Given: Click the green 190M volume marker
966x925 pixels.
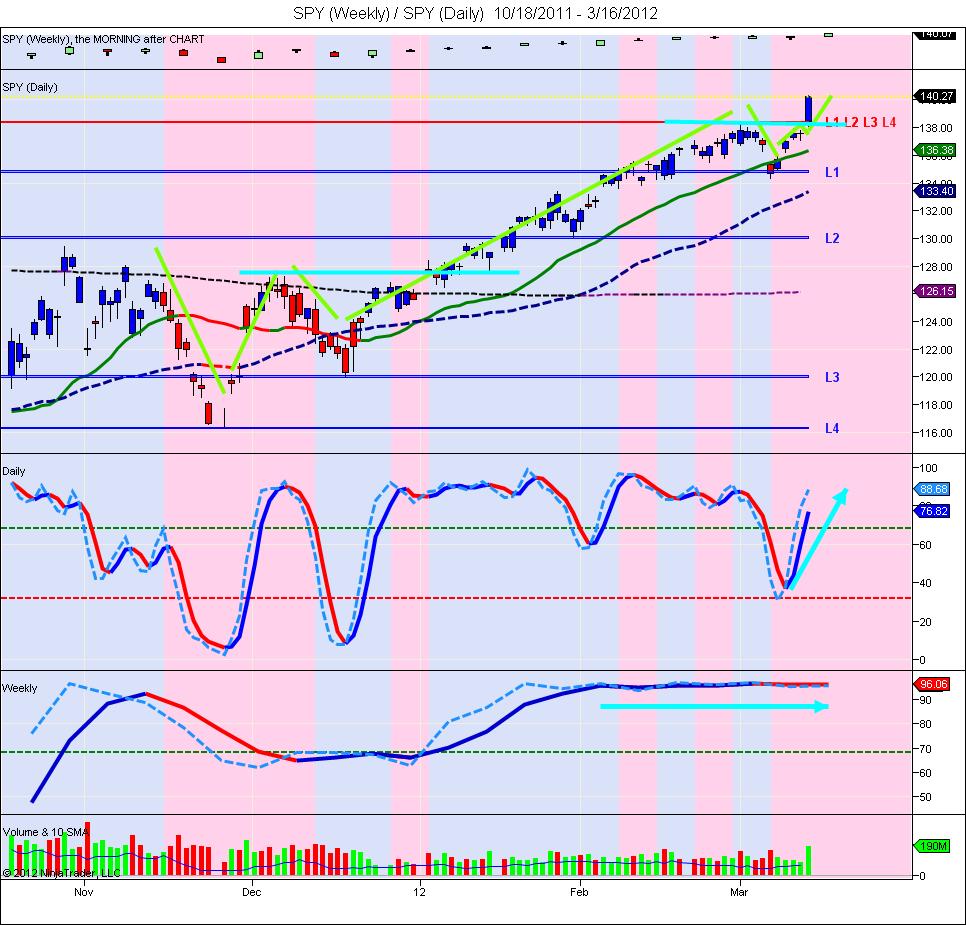Looking at the screenshot, I should click(x=934, y=846).
